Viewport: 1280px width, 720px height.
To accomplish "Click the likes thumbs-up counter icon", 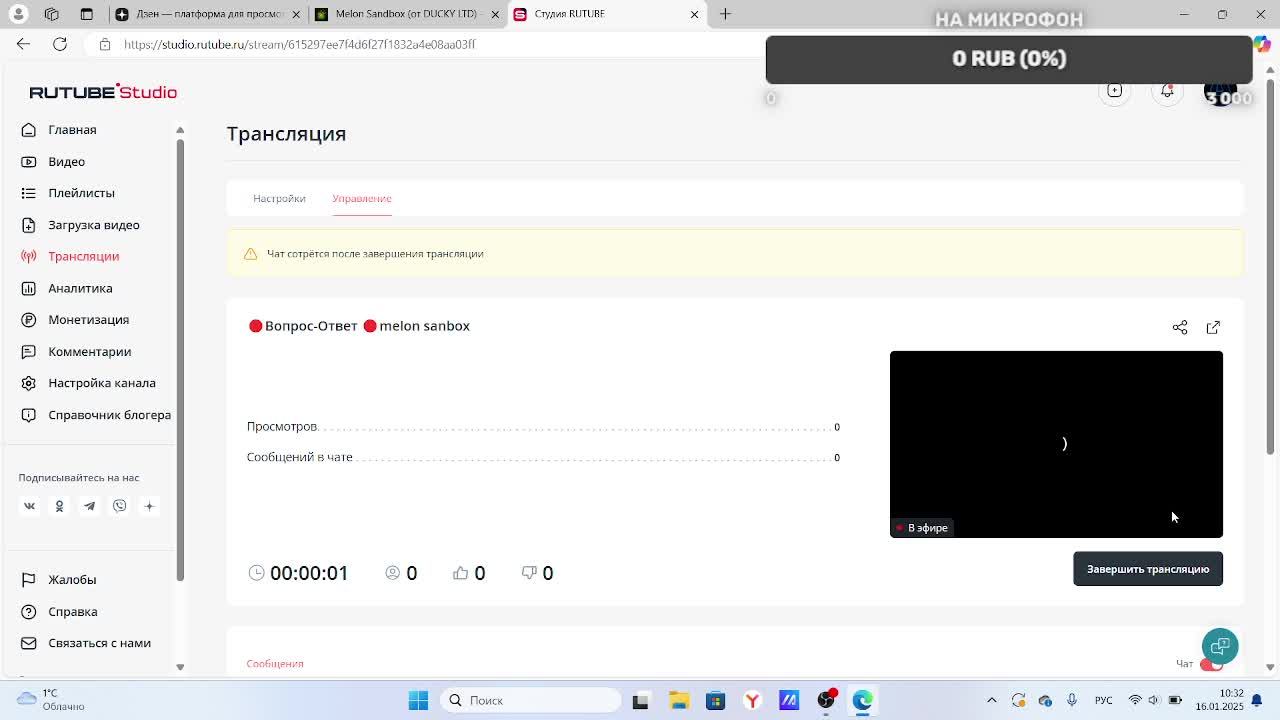I will (460, 573).
